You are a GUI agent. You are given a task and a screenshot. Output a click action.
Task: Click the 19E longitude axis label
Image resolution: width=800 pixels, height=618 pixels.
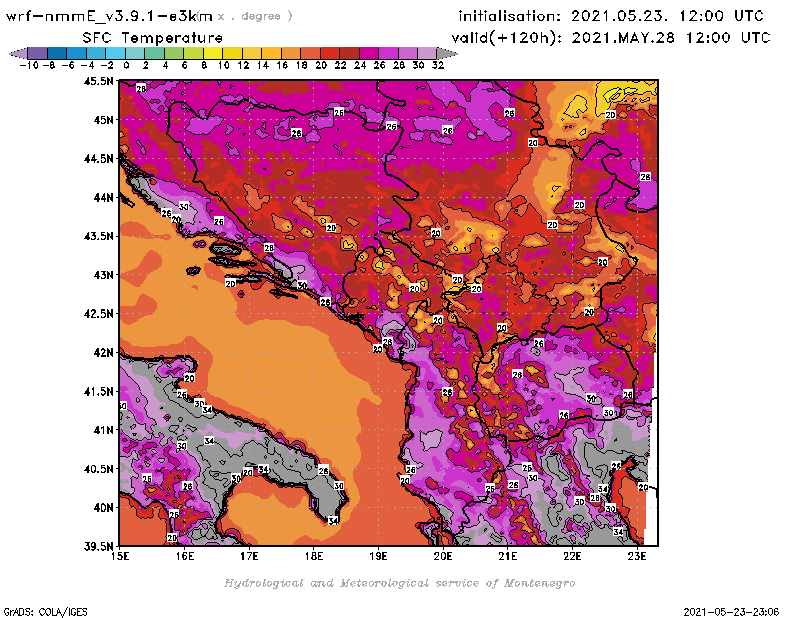pos(379,556)
